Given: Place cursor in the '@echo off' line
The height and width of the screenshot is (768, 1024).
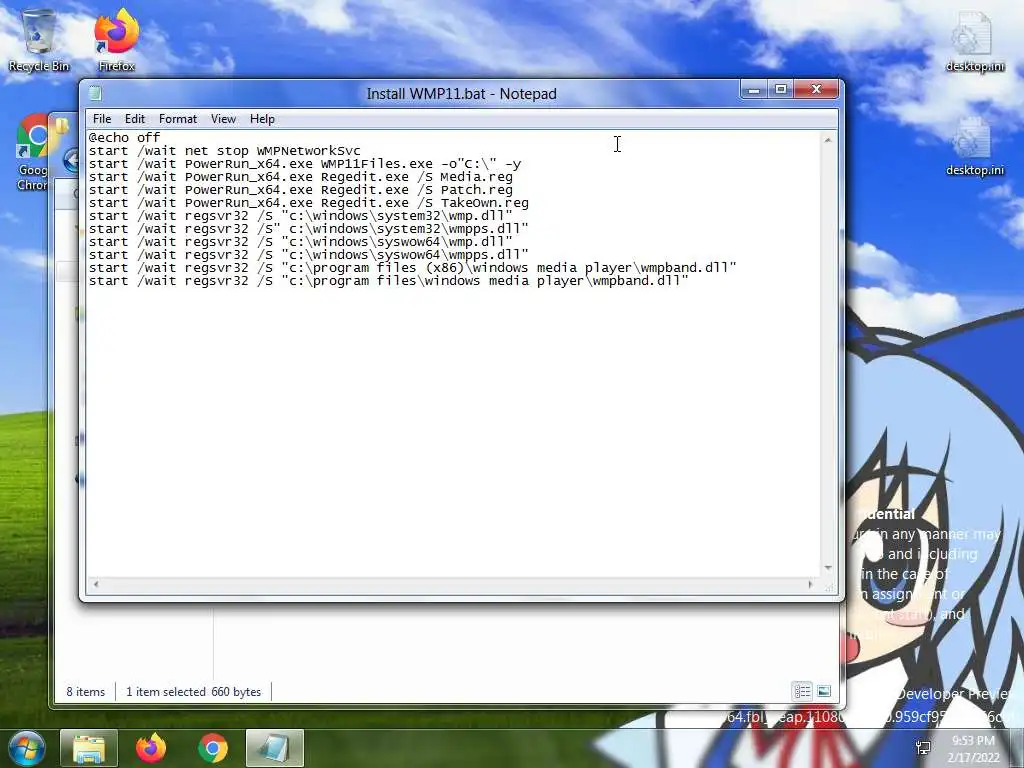Looking at the screenshot, I should click(x=124, y=138).
